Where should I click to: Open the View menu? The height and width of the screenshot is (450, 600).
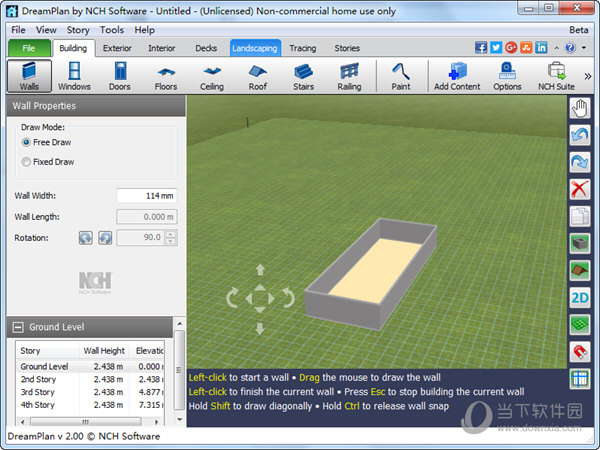click(x=46, y=30)
